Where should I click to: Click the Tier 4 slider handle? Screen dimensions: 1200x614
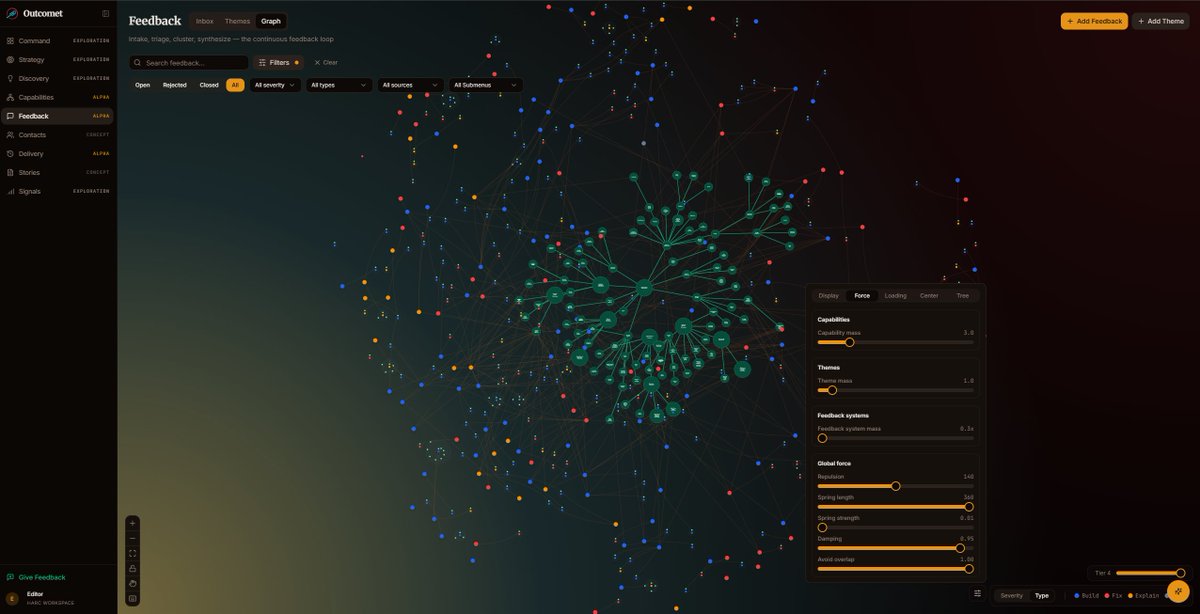click(x=1181, y=573)
